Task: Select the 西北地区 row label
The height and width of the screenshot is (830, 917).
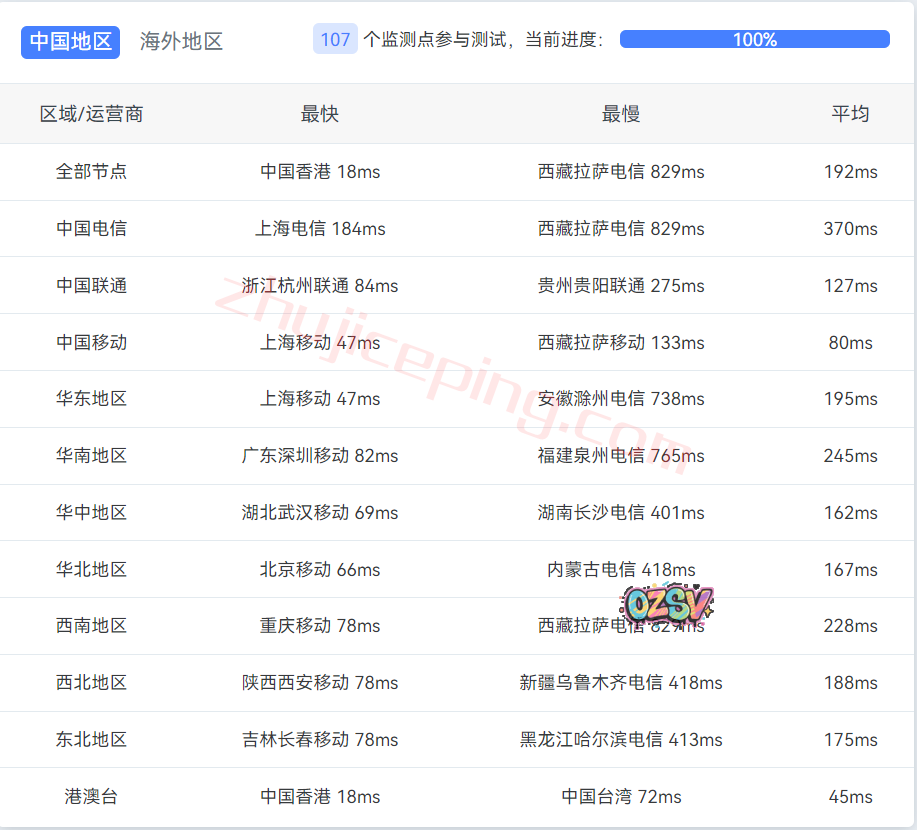Action: 91,683
